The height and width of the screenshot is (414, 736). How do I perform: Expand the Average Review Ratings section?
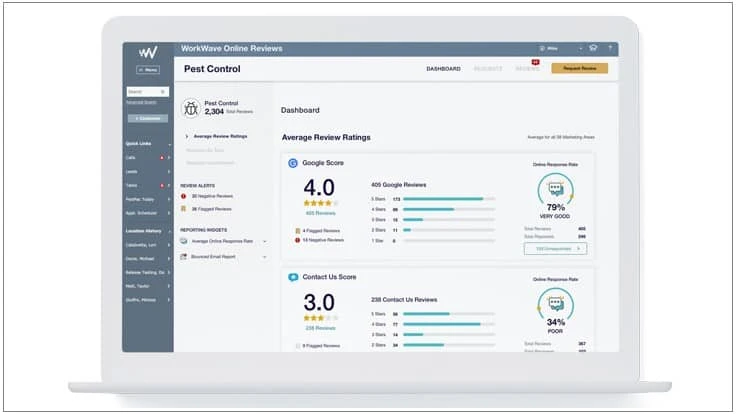(x=187, y=135)
